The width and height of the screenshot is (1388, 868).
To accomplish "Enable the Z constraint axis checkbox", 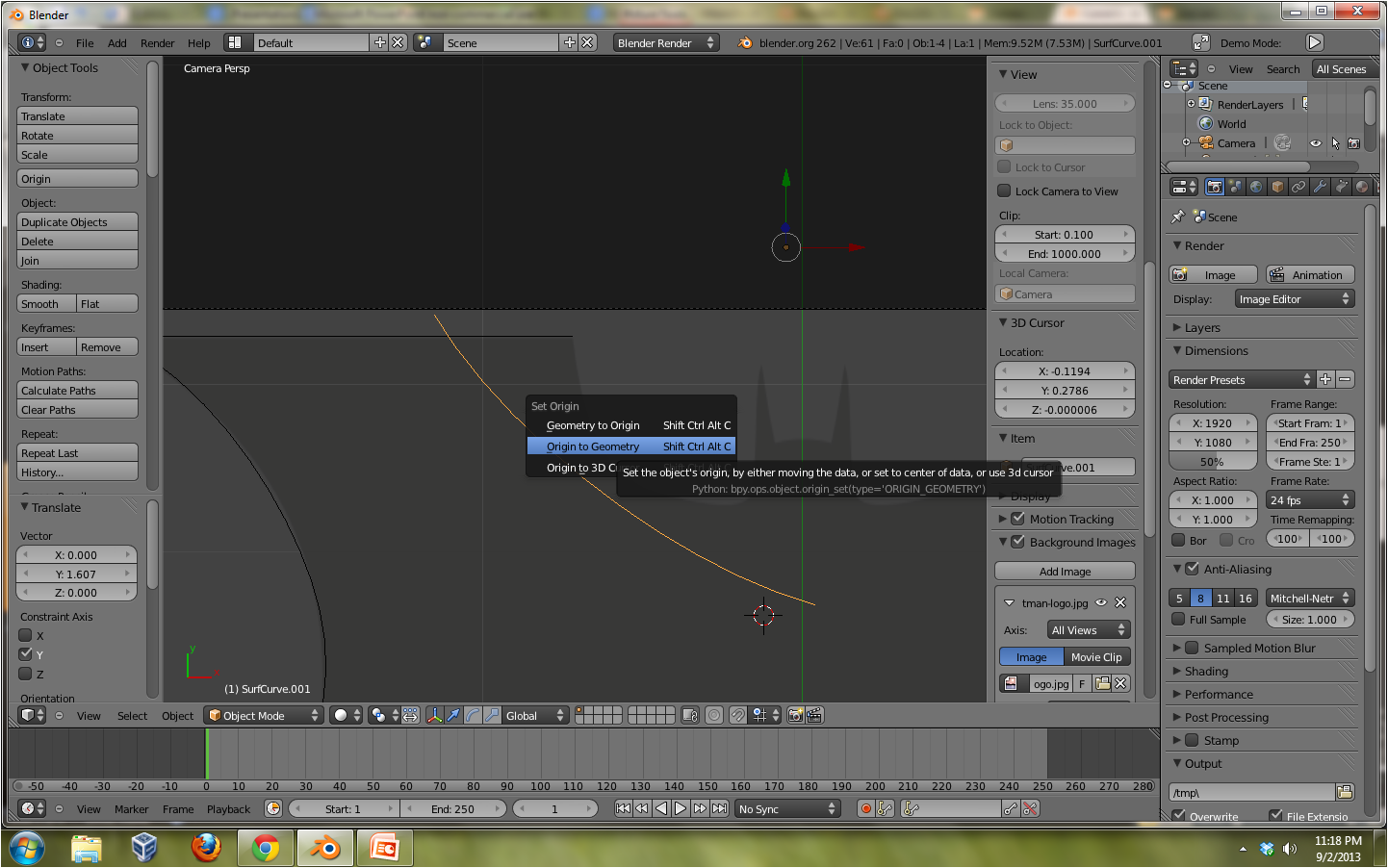I will pos(26,674).
